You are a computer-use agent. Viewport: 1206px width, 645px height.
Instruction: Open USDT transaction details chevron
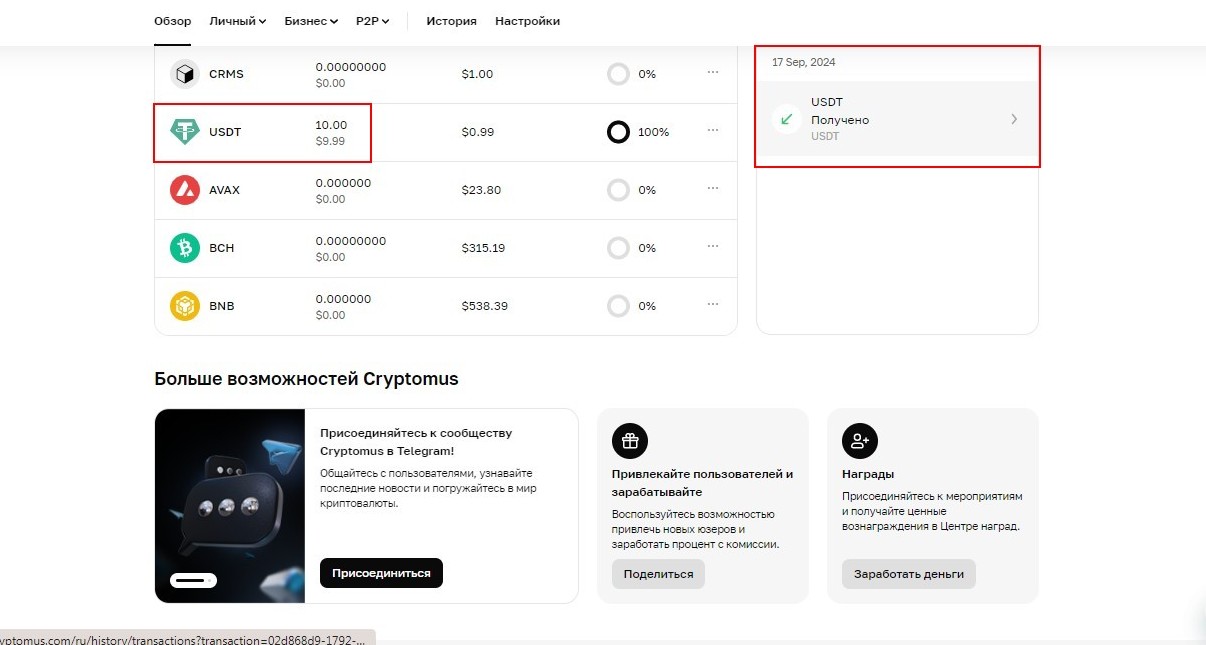(1014, 119)
